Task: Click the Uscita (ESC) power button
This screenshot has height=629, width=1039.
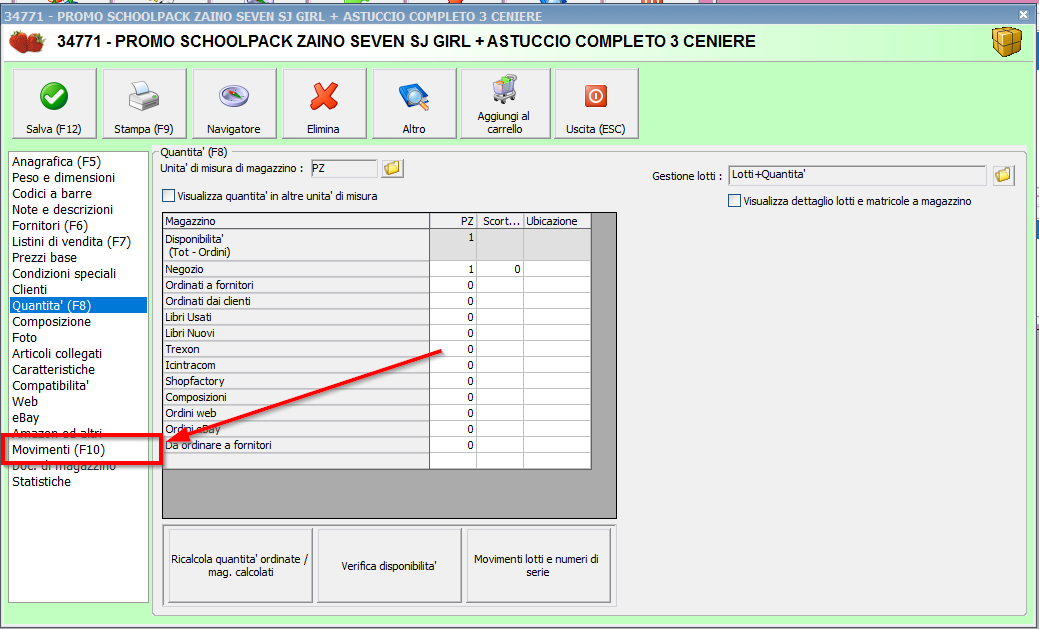Action: (596, 103)
